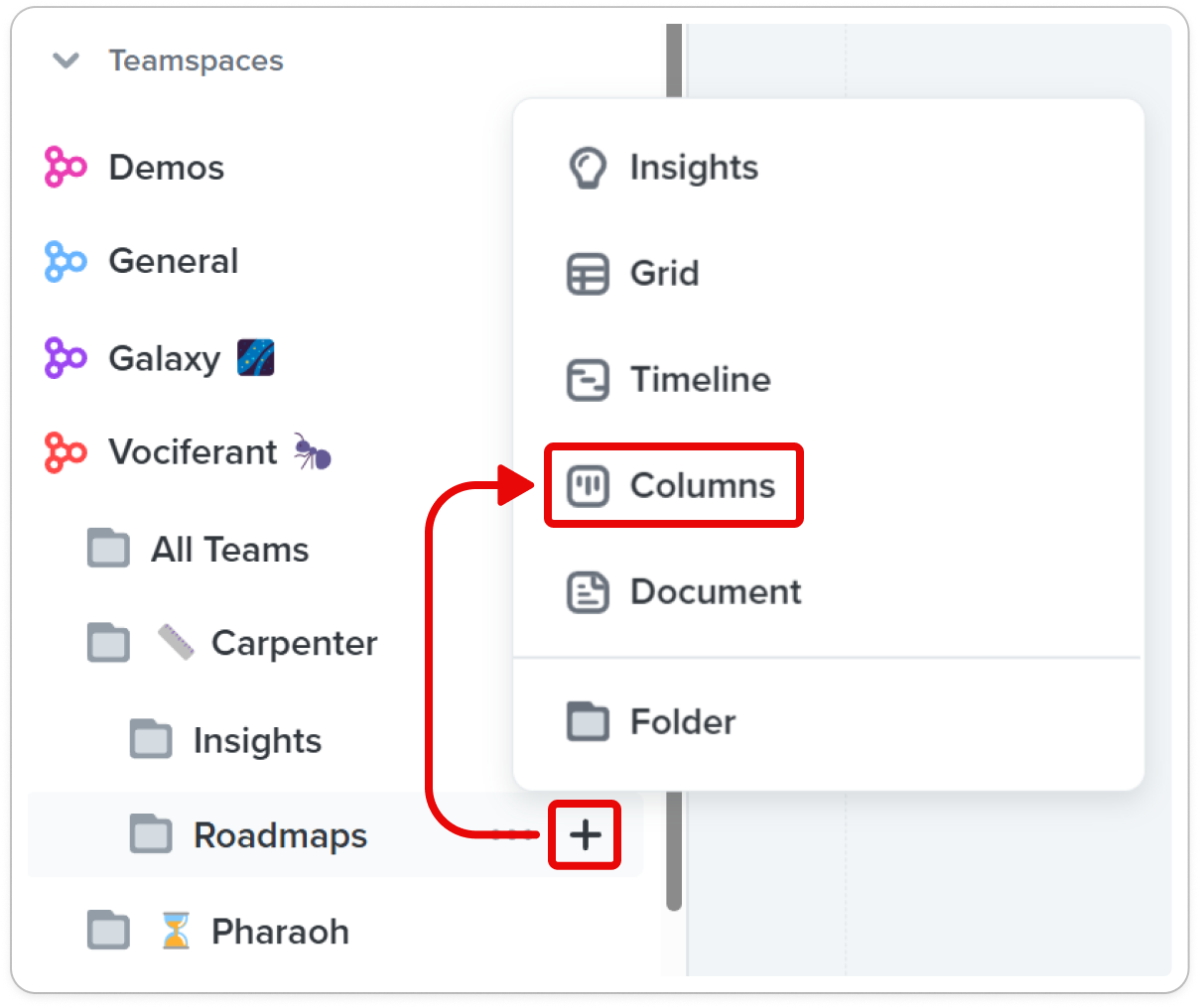This screenshot has width=1200, height=1008.
Task: Click the Document page icon
Action: click(x=587, y=592)
